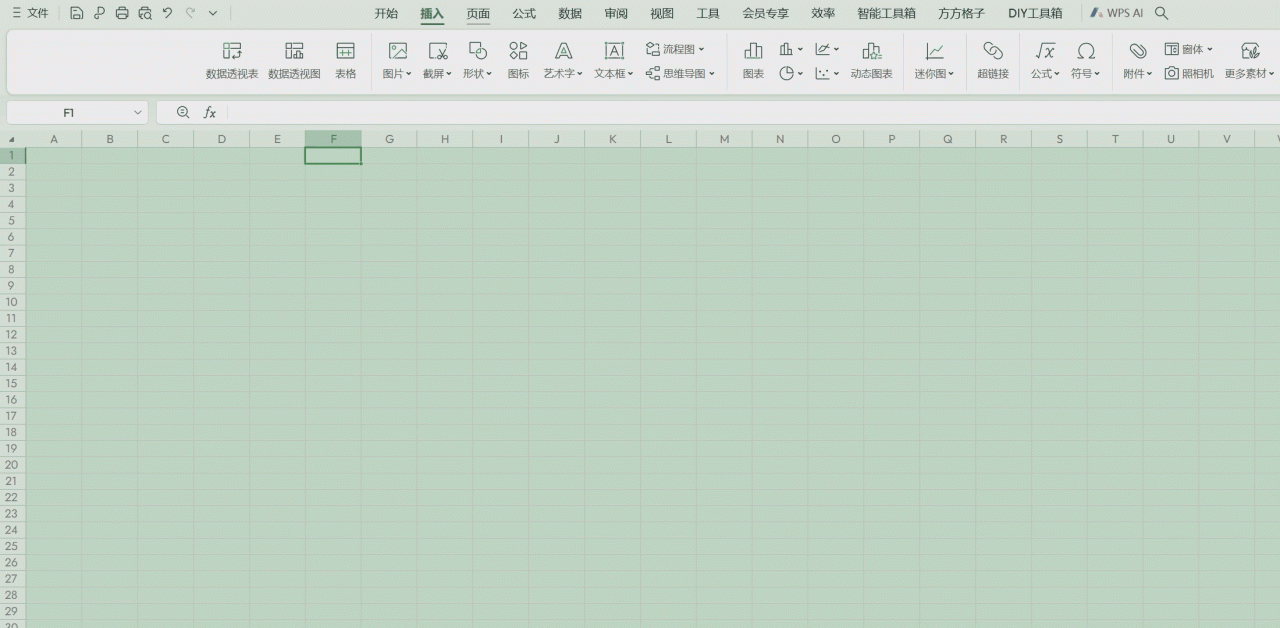Screen dimensions: 1280x628
Task: Expand the 文本框 text box dropdown
Action: tap(614, 61)
